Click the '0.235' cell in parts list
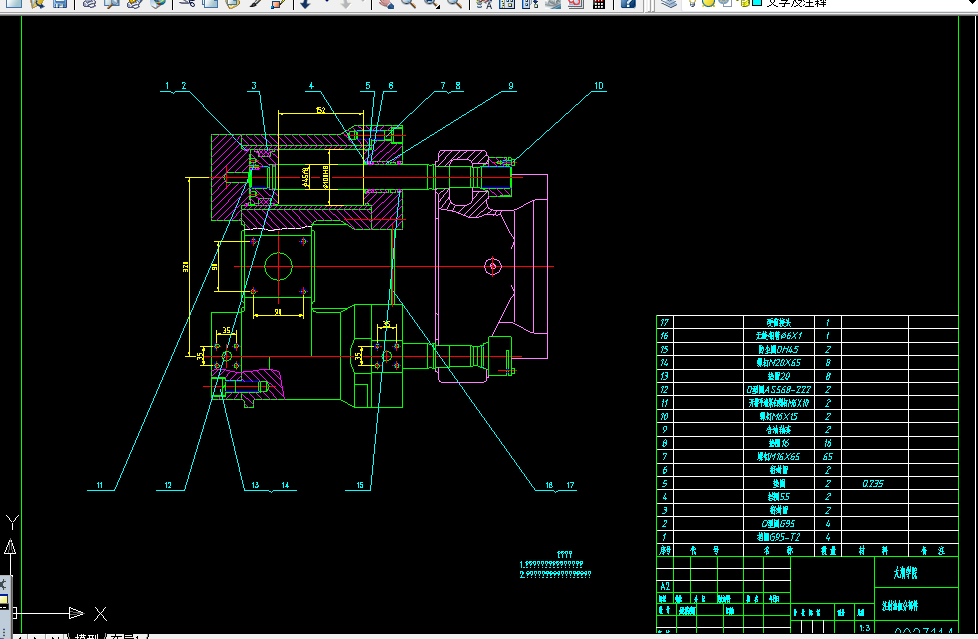 (873, 484)
